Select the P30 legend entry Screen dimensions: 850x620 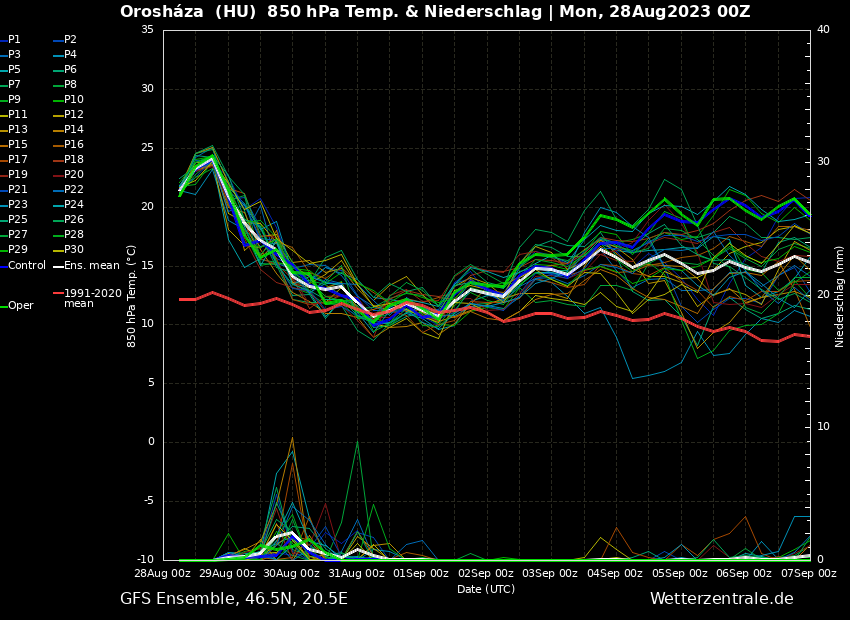tap(74, 250)
